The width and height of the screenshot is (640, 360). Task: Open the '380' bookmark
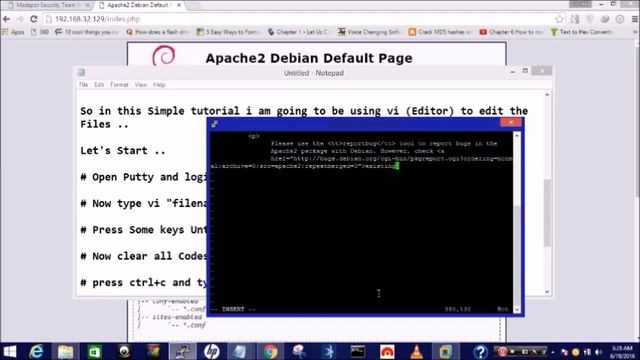[40, 31]
